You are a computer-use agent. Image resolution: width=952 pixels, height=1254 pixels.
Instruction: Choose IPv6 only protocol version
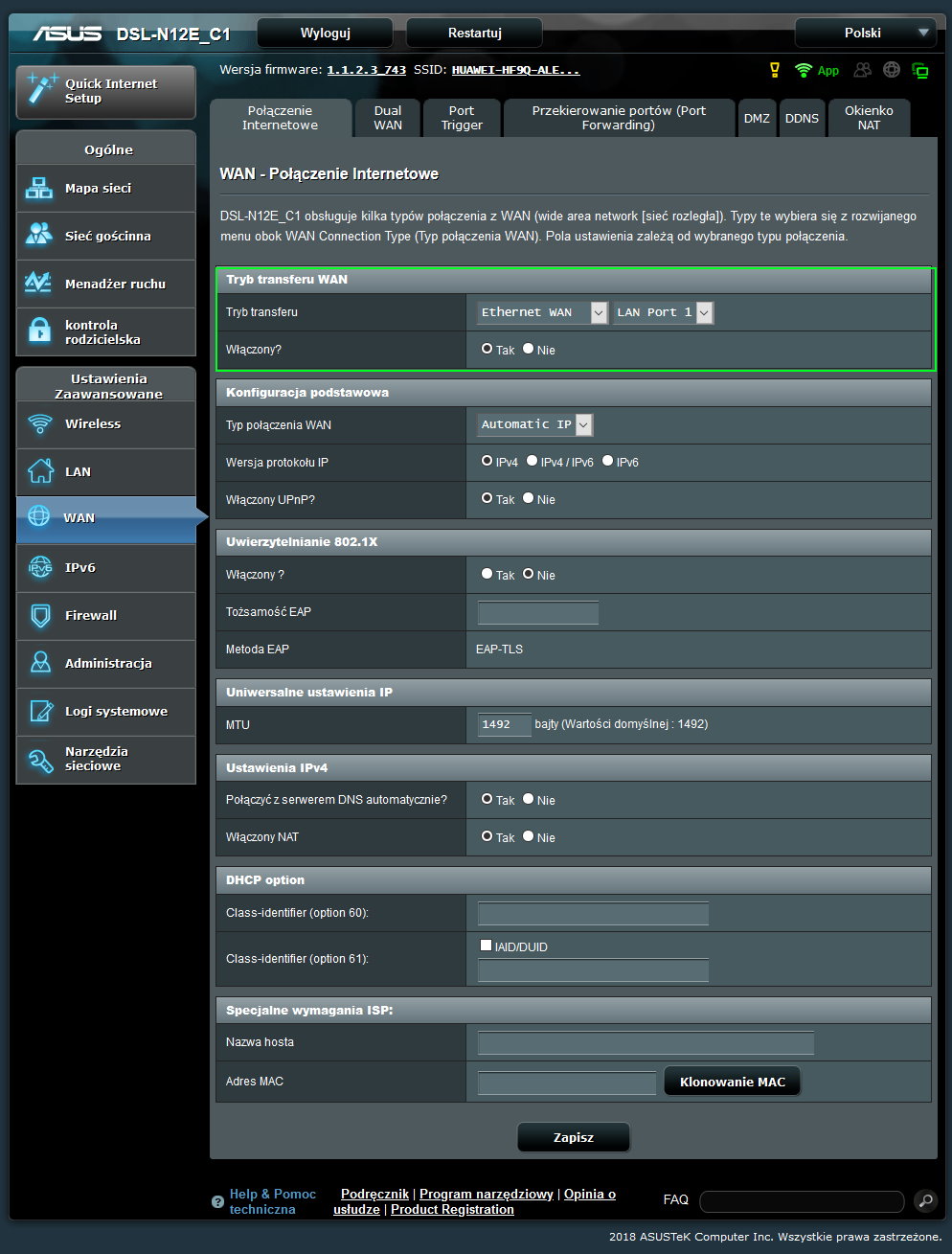pyautogui.click(x=607, y=461)
